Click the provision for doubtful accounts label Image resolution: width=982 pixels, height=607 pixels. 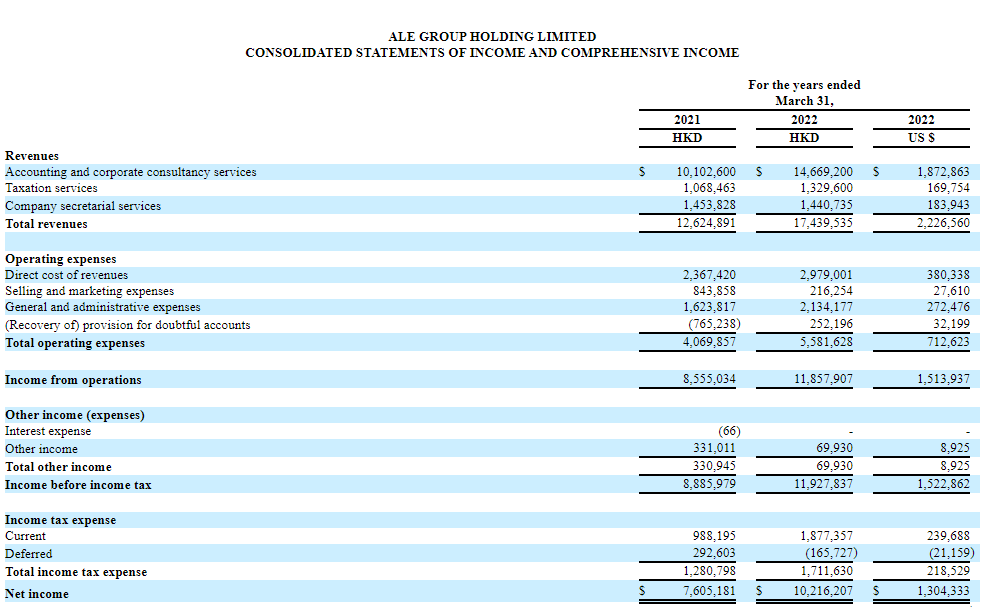[x=128, y=325]
